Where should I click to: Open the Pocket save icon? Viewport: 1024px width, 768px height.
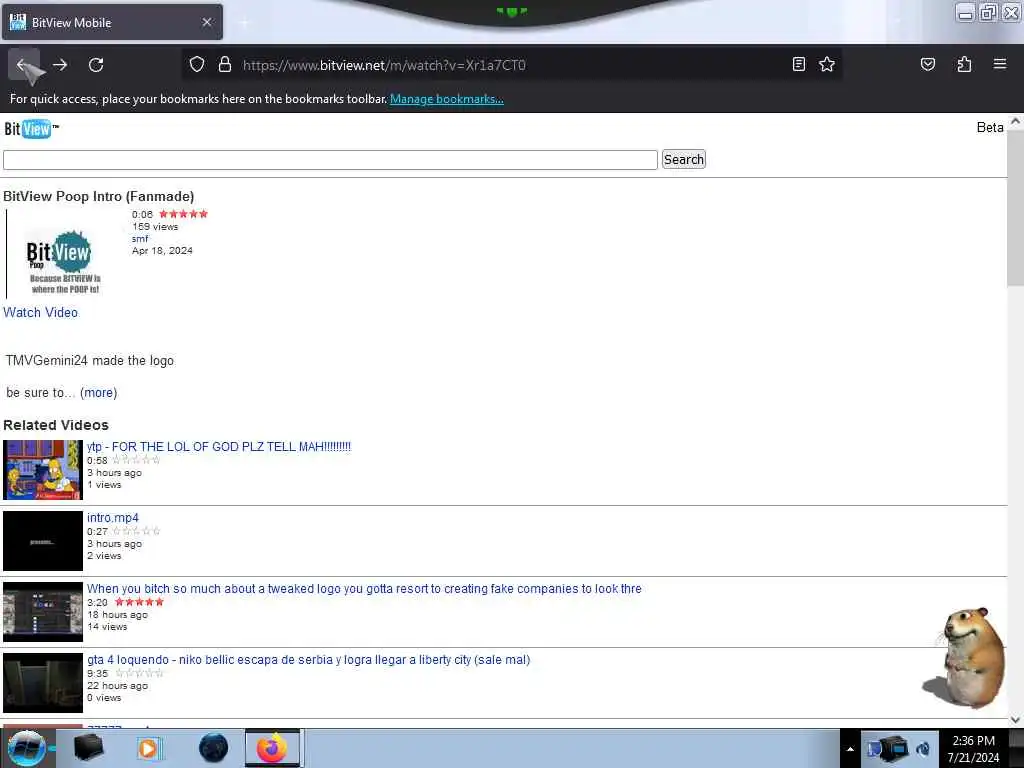[927, 64]
